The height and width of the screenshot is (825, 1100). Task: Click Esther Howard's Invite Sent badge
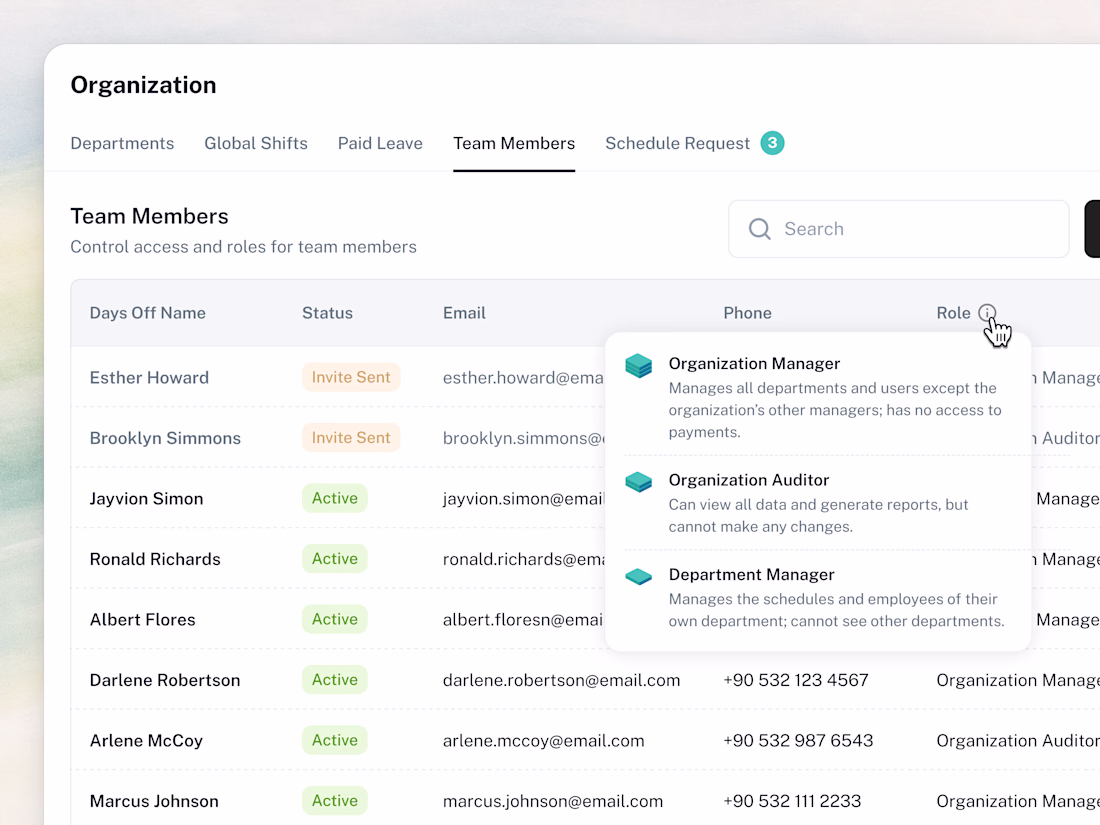pyautogui.click(x=351, y=377)
